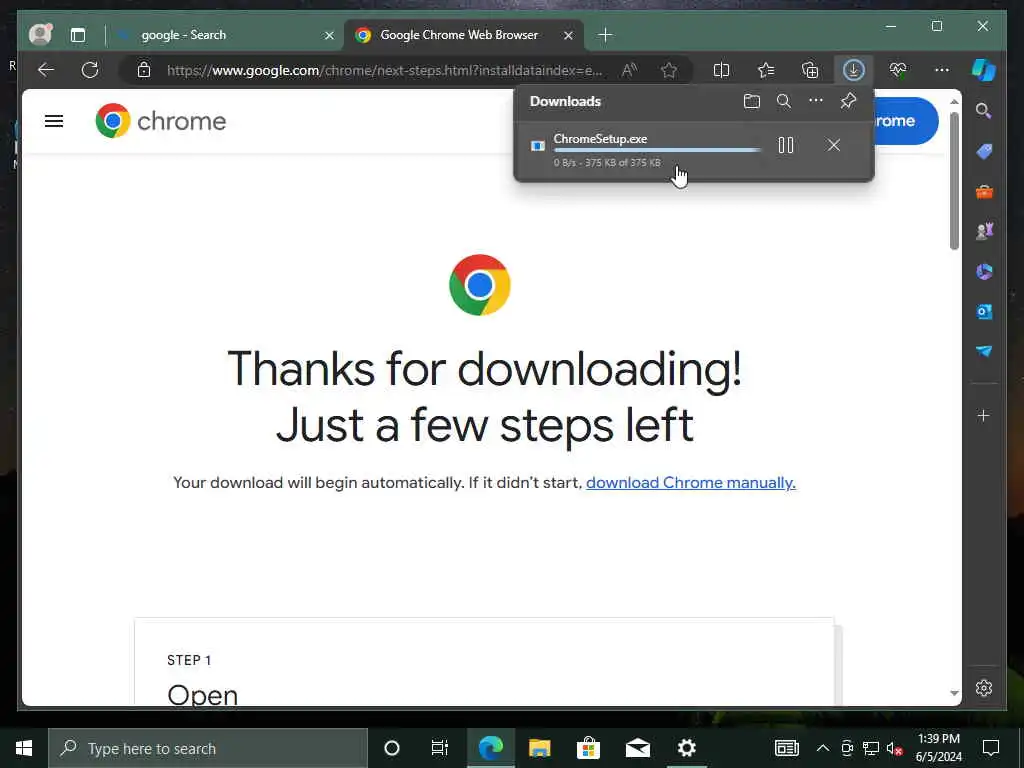Viewport: 1024px width, 768px height.
Task: Open the Shopping tag in sidebar
Action: (x=984, y=152)
